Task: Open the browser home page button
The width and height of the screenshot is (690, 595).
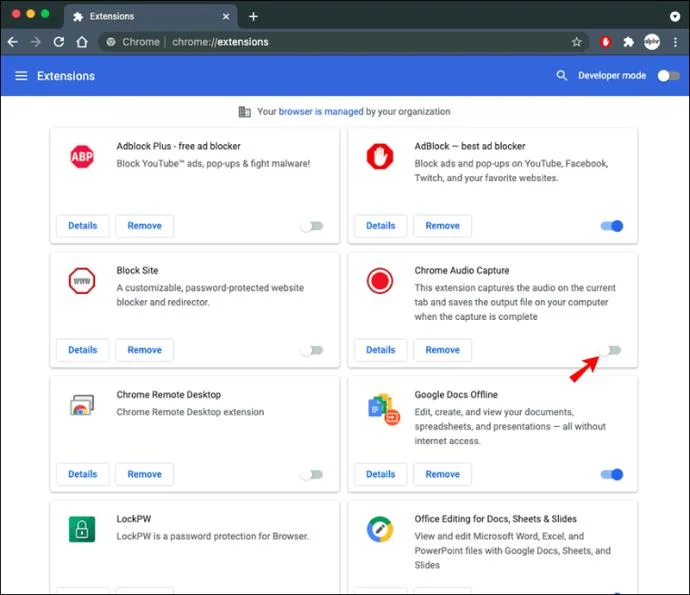Action: point(82,42)
